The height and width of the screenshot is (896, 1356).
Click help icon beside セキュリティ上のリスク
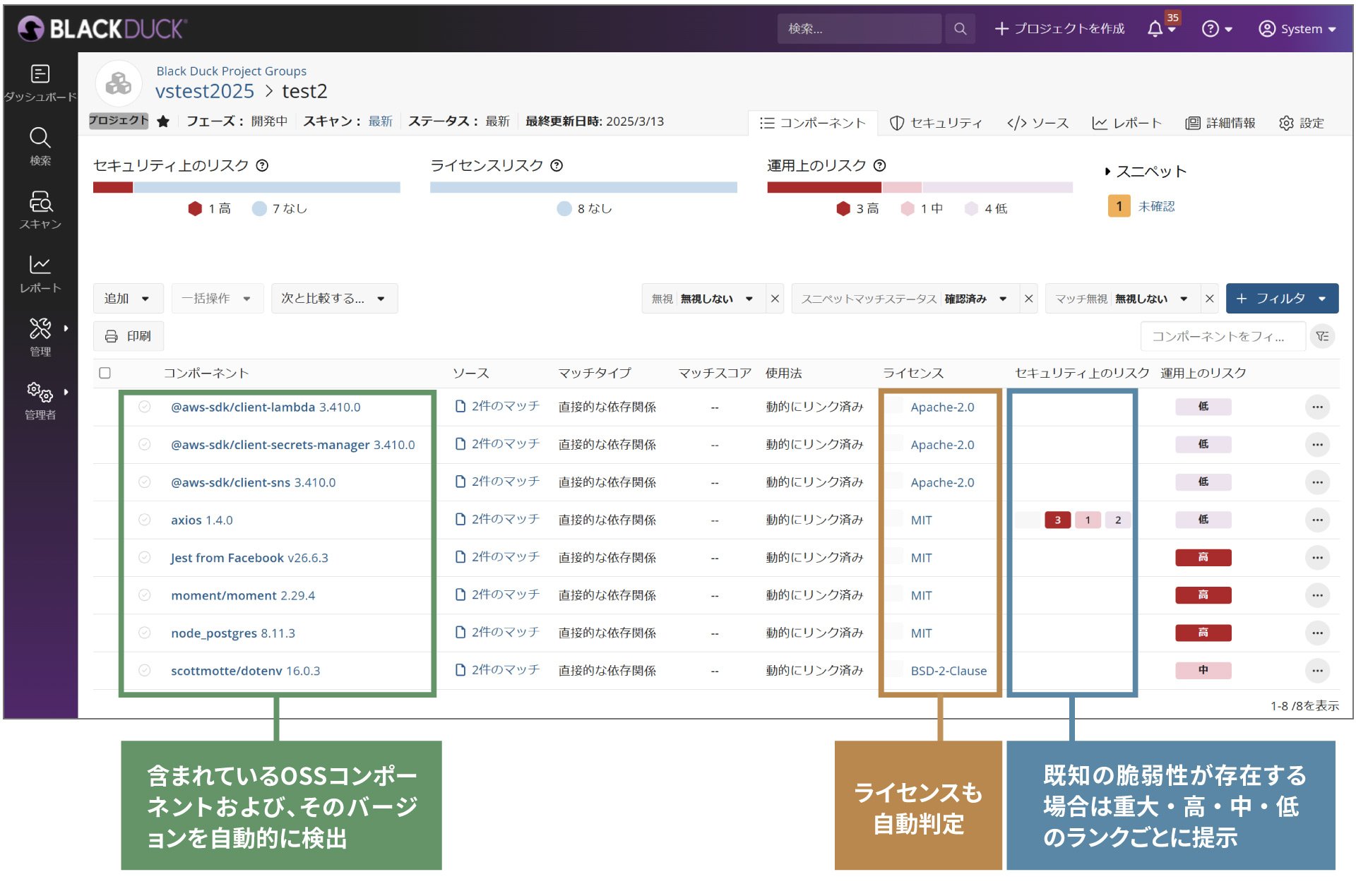[262, 165]
